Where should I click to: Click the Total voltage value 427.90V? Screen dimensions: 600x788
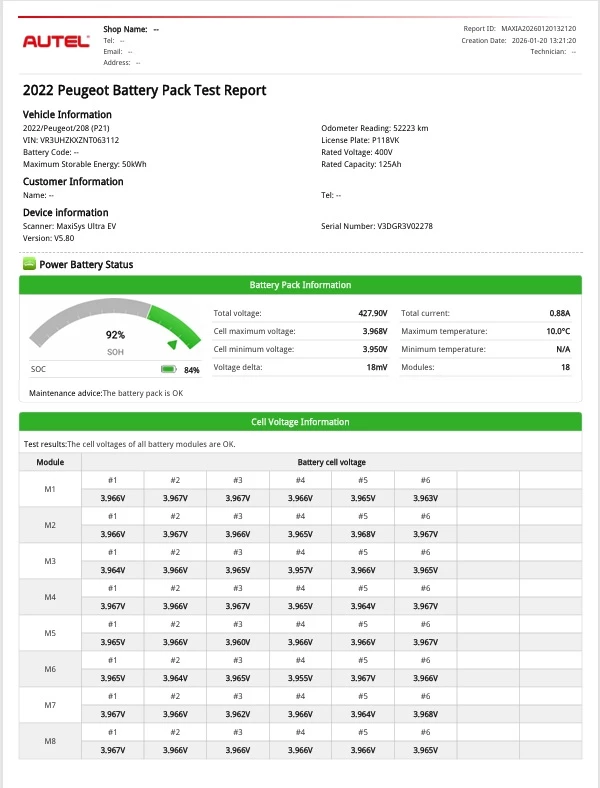[x=372, y=313]
